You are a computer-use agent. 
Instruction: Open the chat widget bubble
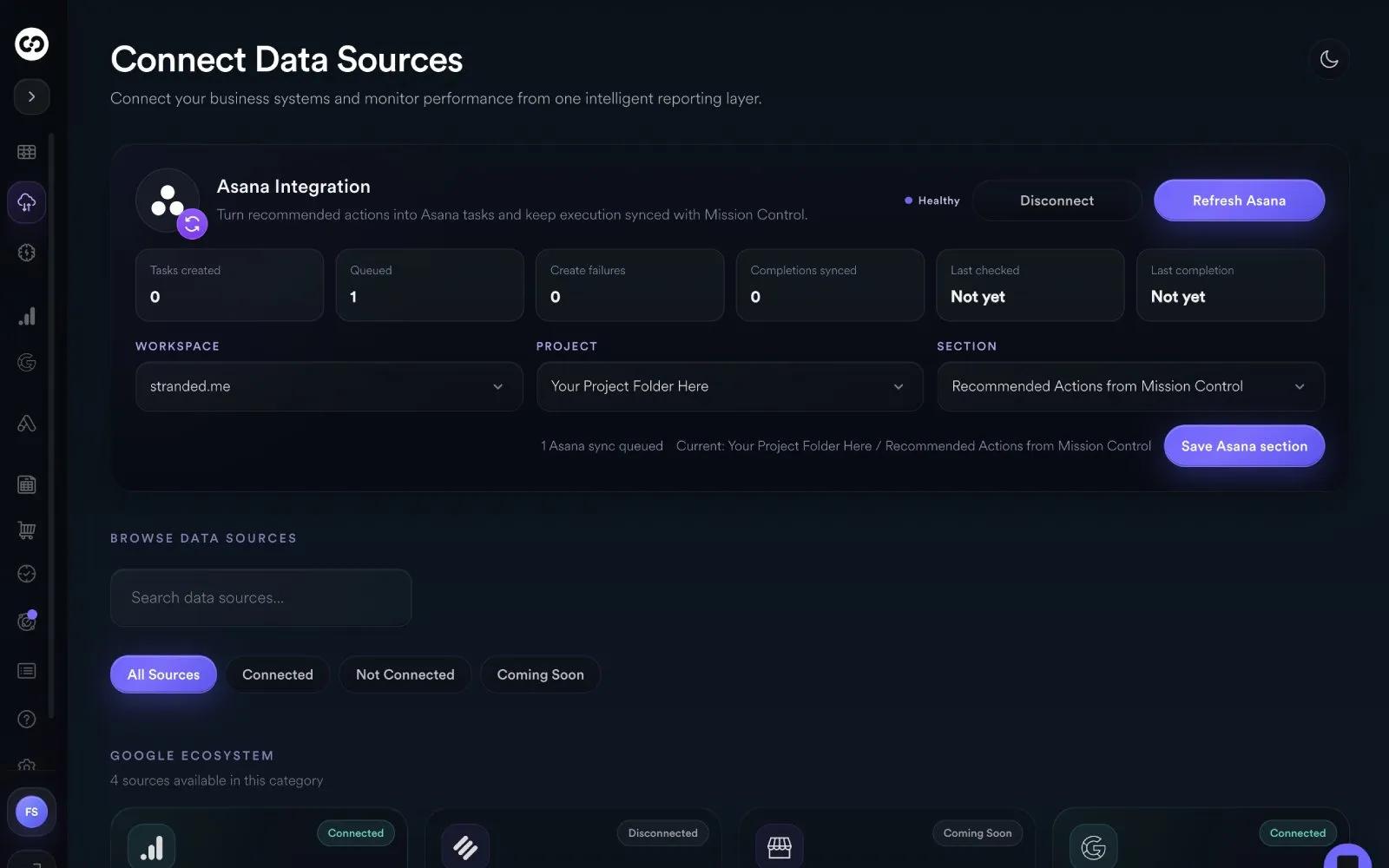pyautogui.click(x=1348, y=858)
